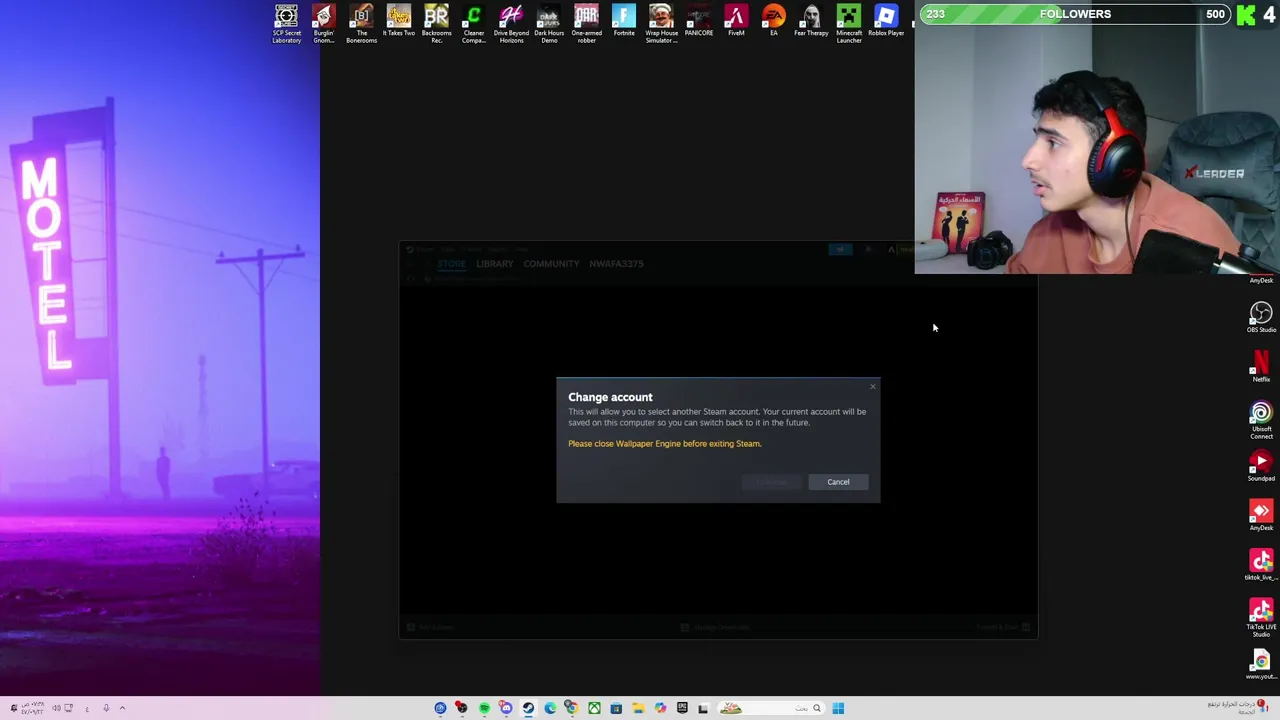
Task: Click Cancel in the Change account dialog
Action: tap(838, 482)
